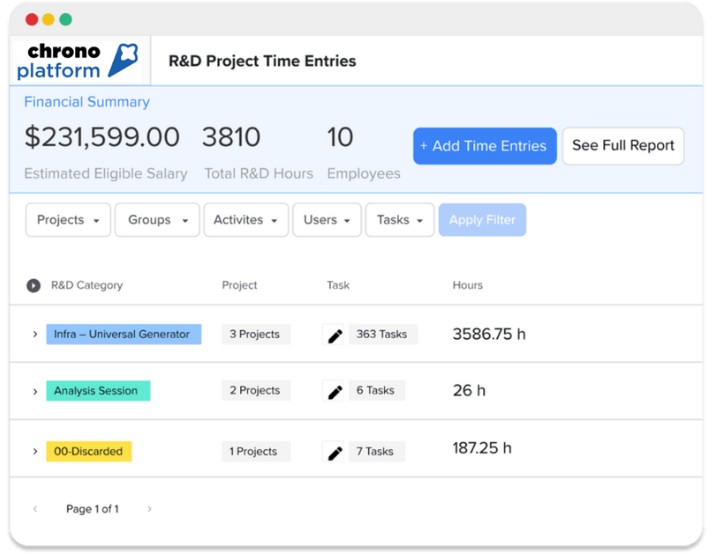
Task: Click pencil edit icon beside 363 Tasks
Action: click(x=335, y=335)
